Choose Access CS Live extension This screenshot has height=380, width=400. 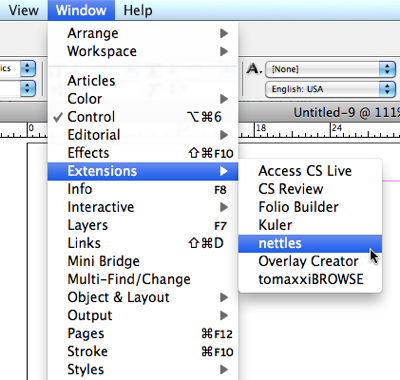pos(310,171)
